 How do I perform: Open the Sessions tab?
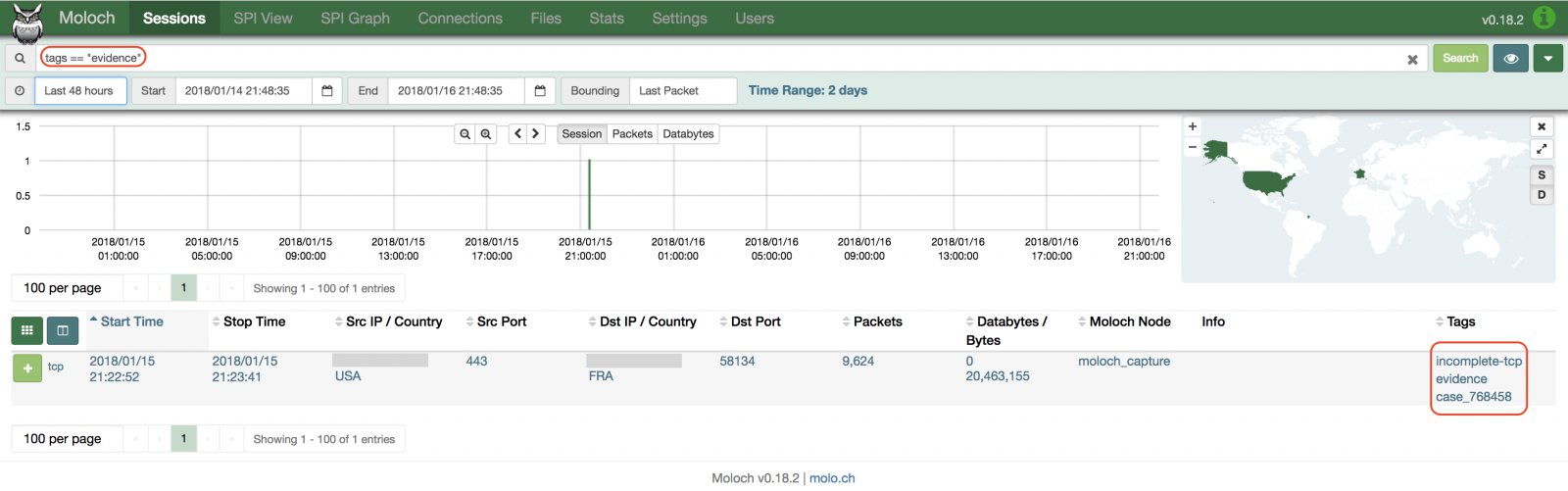tap(174, 18)
